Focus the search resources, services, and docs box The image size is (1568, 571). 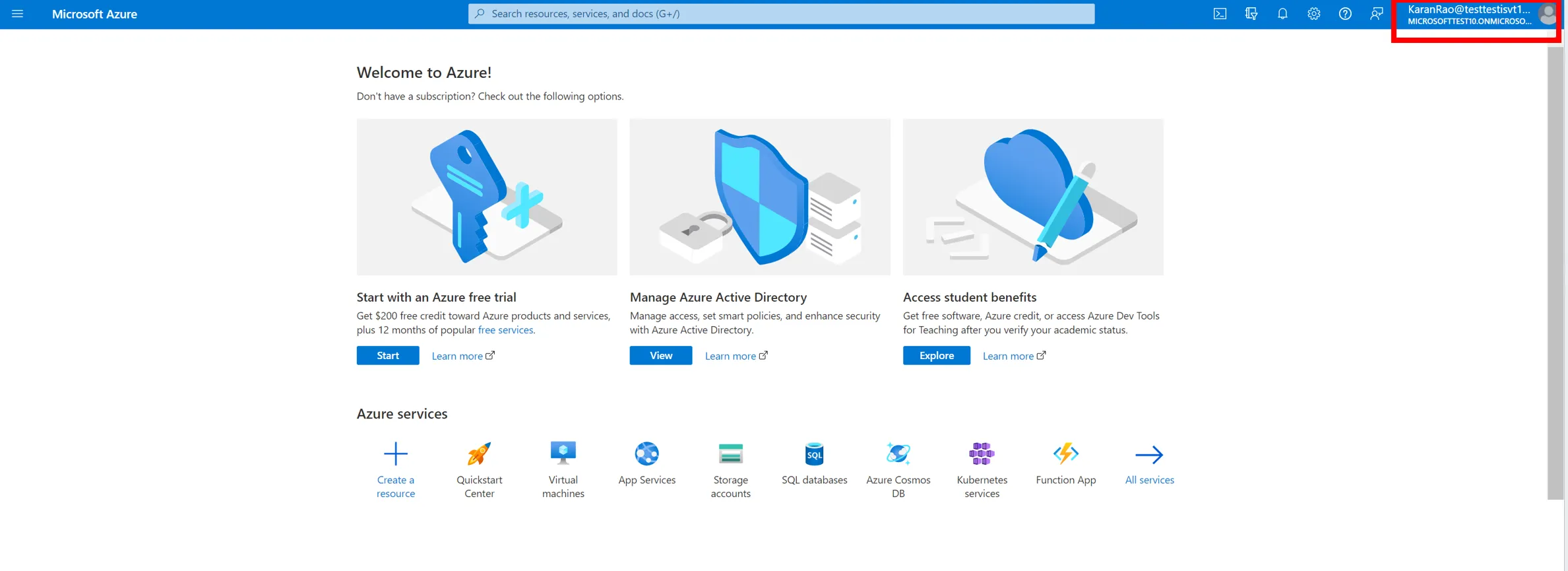(781, 14)
